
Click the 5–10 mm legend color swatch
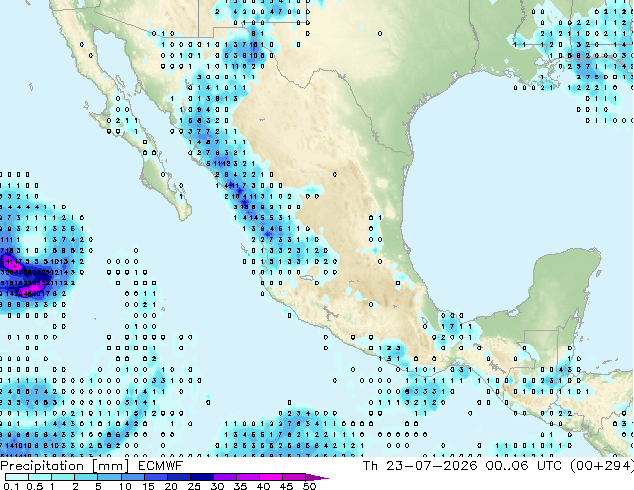click(x=109, y=477)
